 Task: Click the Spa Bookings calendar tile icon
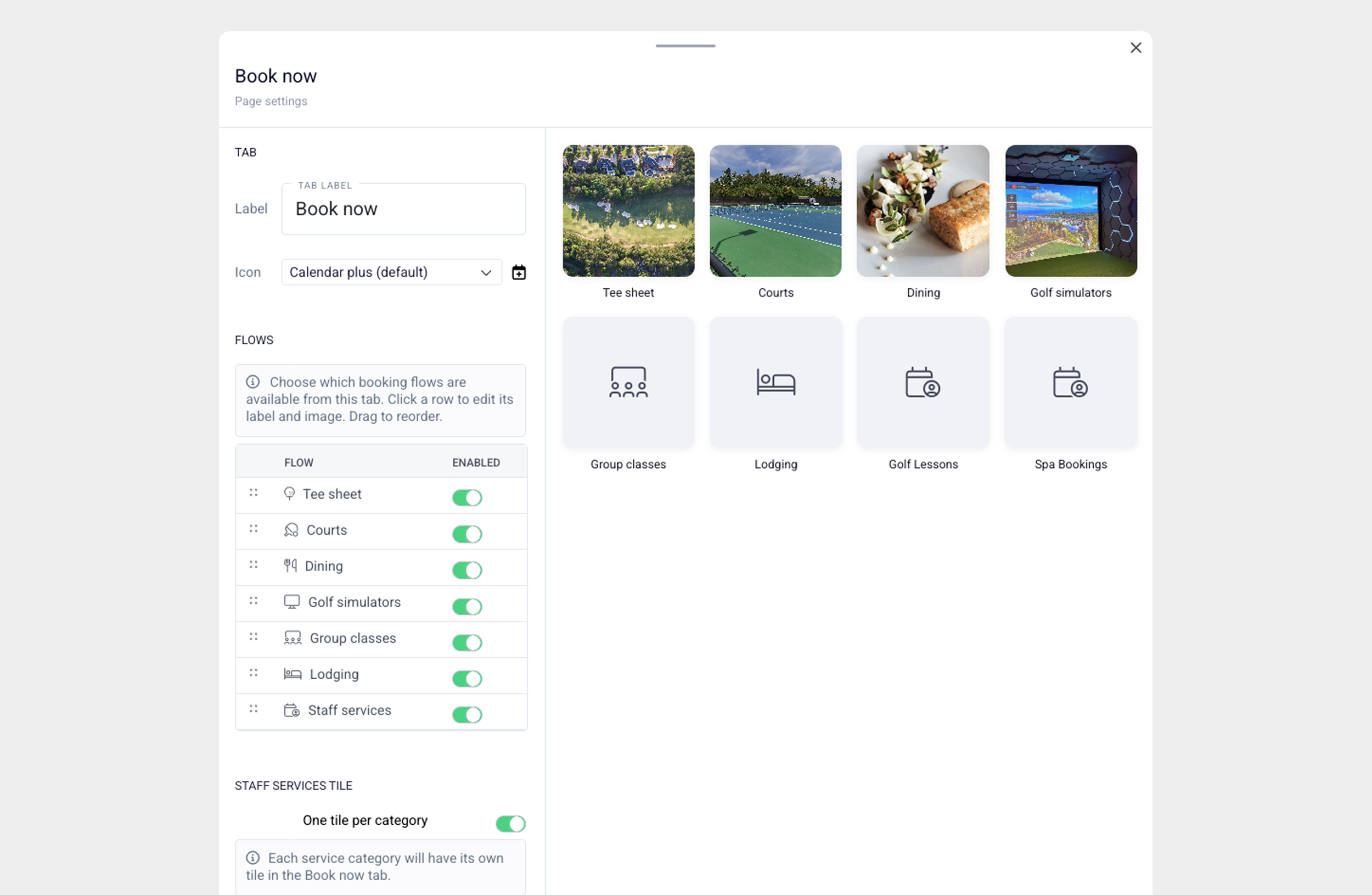click(1070, 382)
